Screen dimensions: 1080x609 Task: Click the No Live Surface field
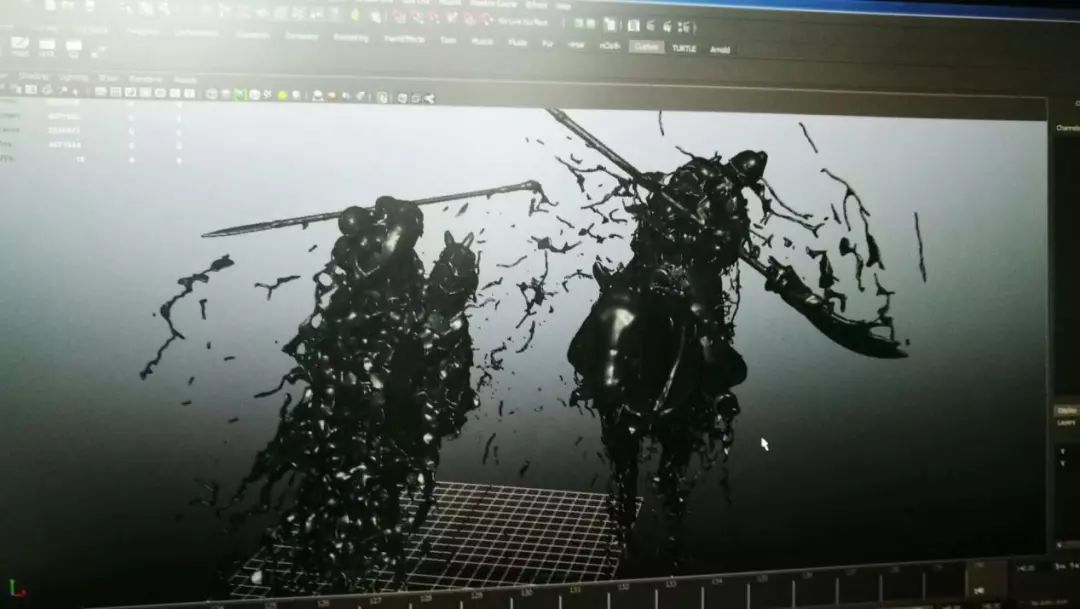(x=522, y=22)
